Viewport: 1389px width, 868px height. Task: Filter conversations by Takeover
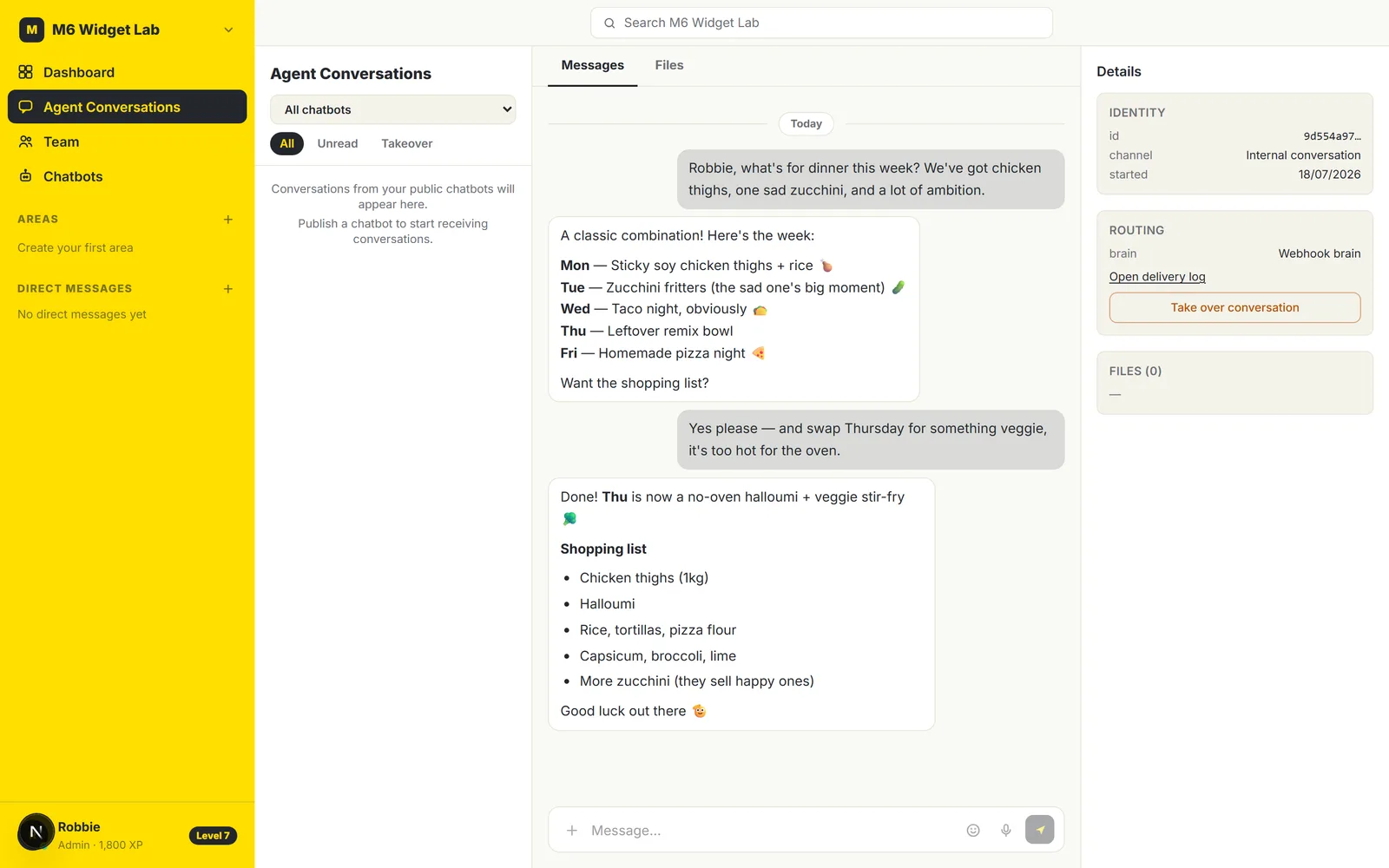click(x=407, y=144)
